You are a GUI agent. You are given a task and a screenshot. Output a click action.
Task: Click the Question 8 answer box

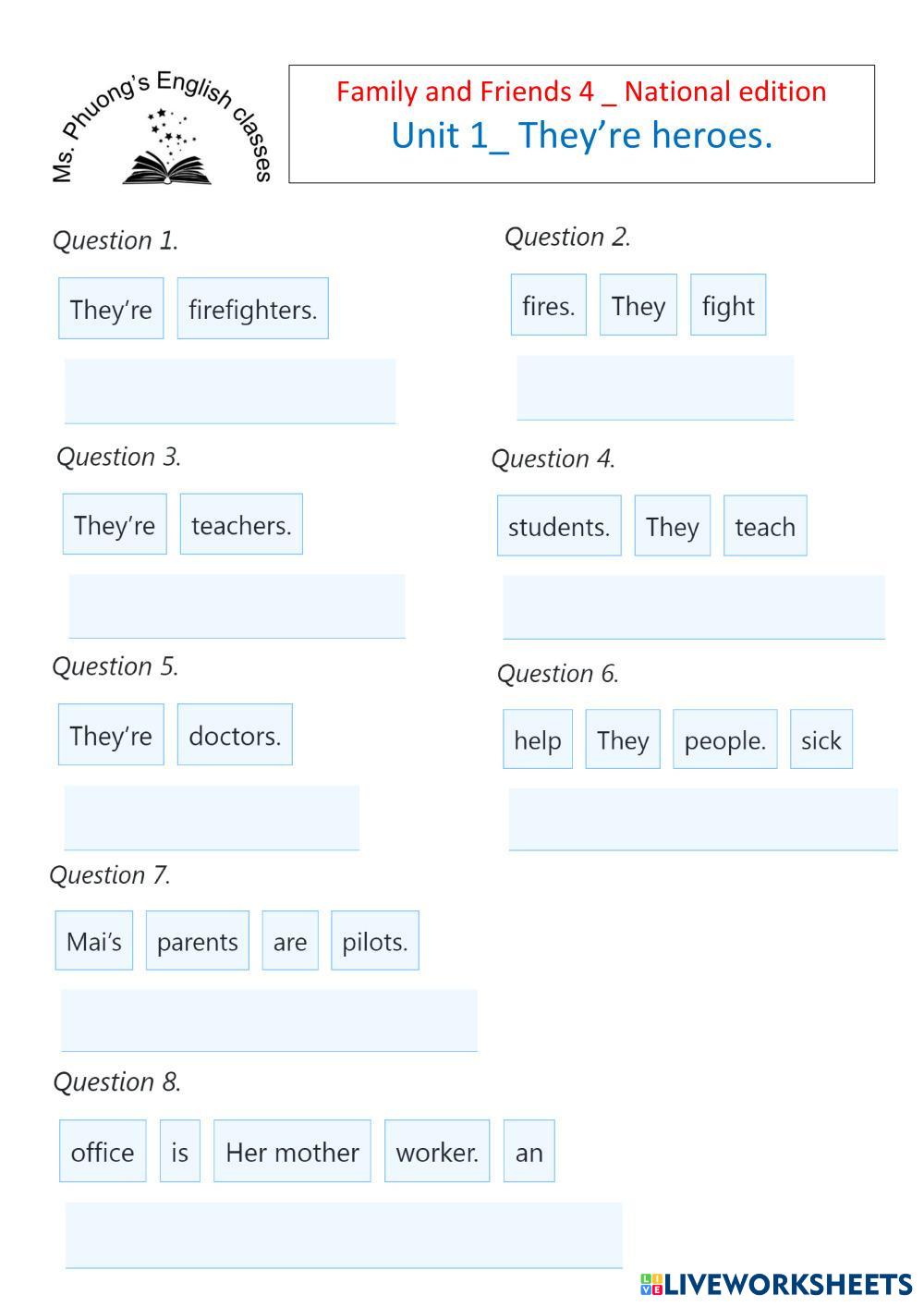344,1235
